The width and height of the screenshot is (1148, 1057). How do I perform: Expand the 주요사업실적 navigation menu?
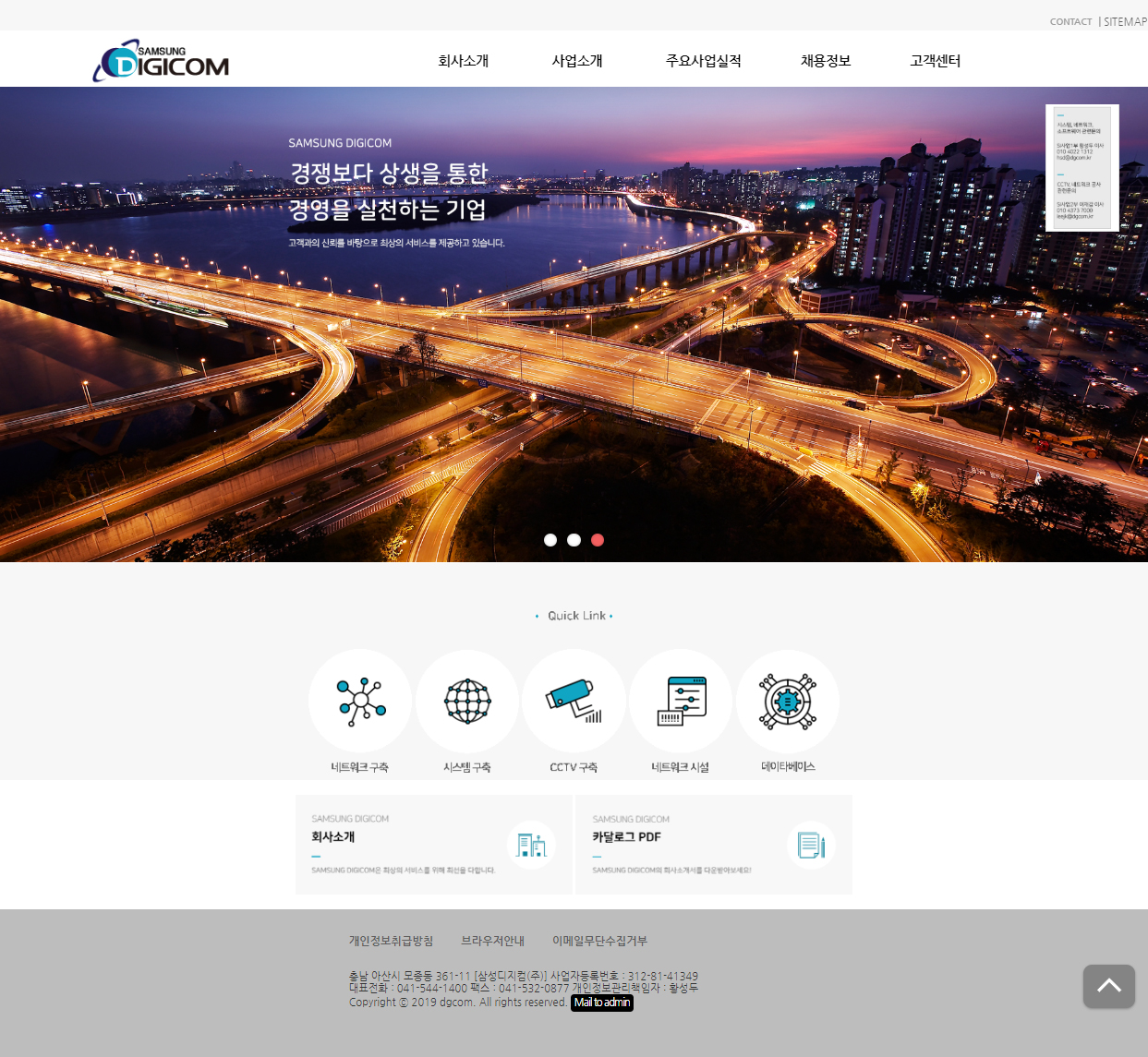(703, 61)
